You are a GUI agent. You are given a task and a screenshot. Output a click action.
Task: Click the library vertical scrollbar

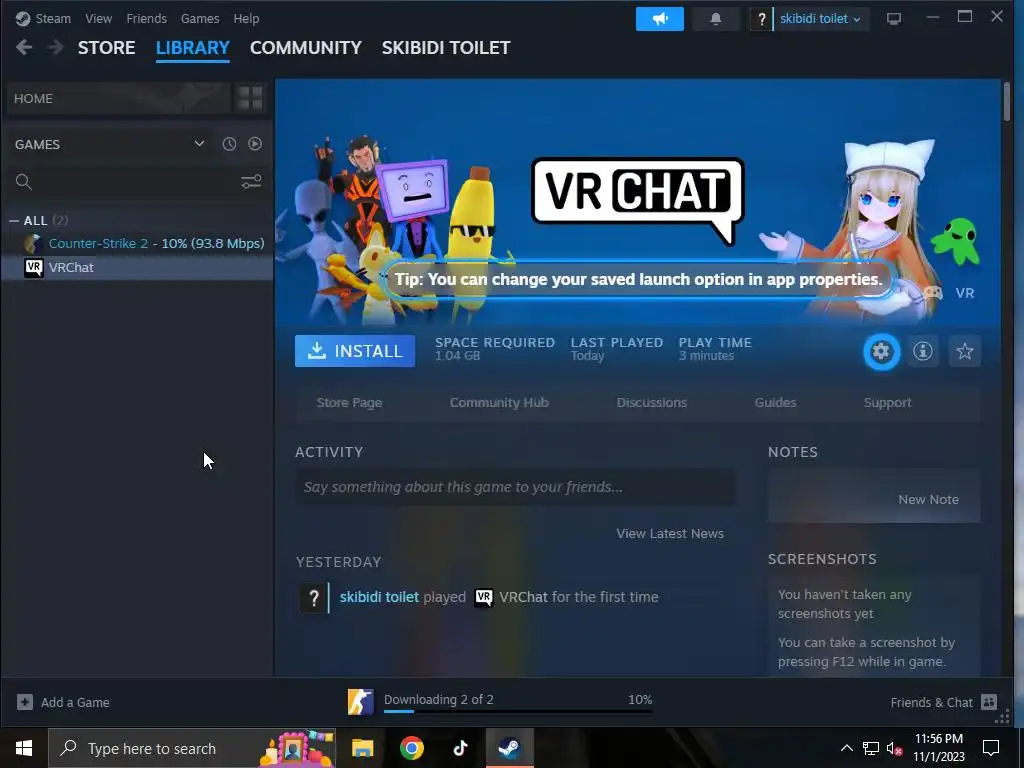[x=1006, y=102]
